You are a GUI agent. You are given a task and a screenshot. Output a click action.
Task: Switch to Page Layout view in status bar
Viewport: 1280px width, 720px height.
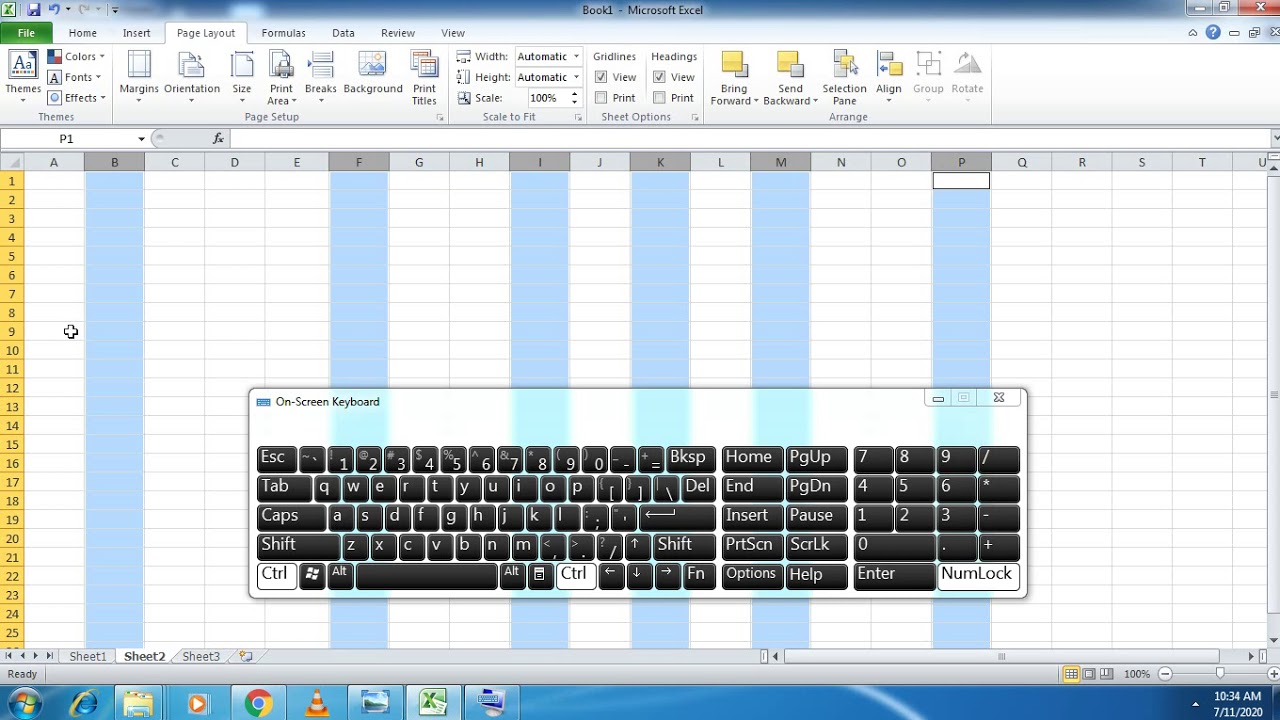(x=1090, y=674)
